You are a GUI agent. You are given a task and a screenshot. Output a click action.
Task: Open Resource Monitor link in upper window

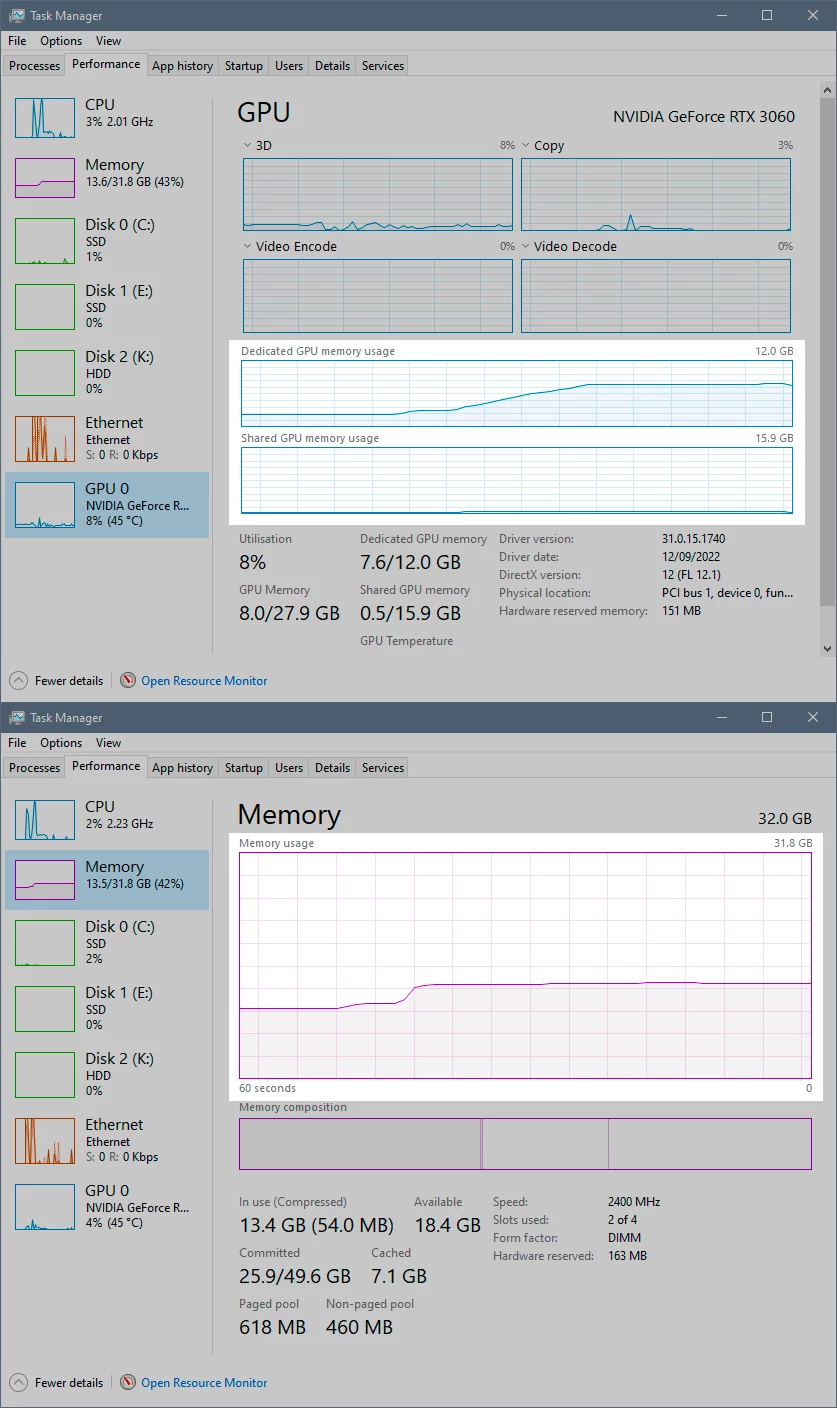[x=204, y=681]
